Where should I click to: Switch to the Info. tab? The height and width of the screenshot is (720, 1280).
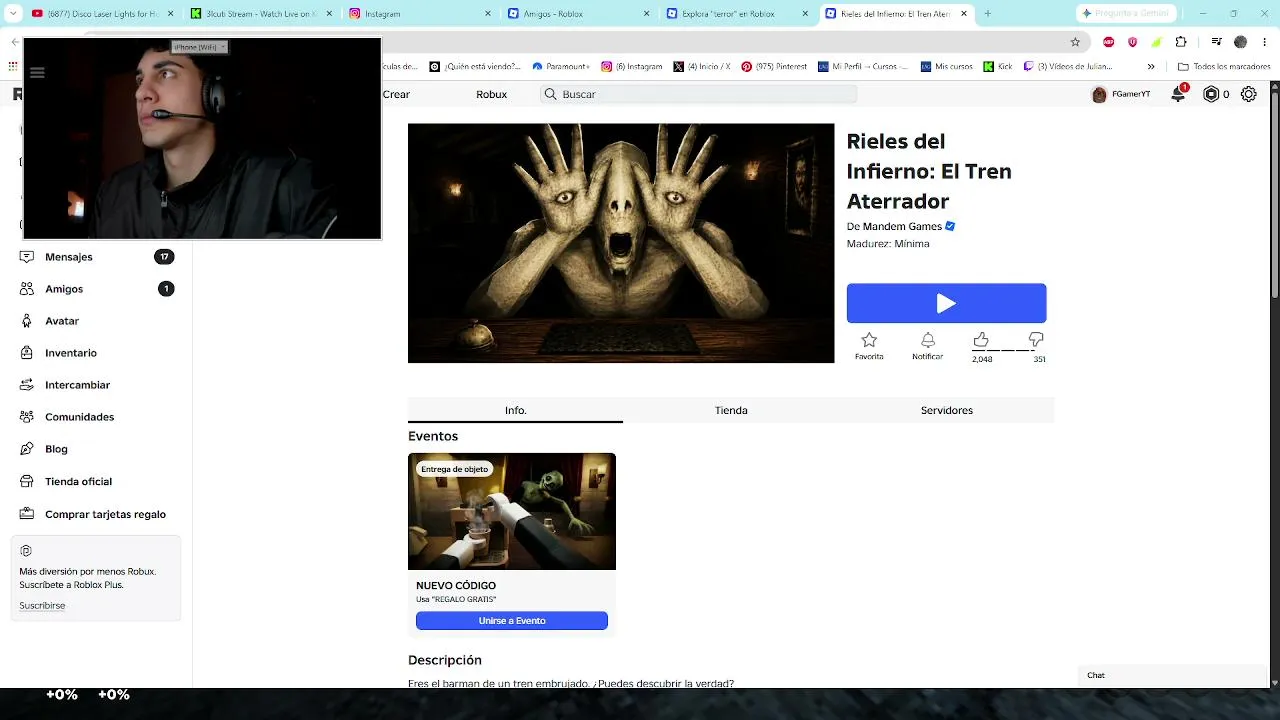[x=515, y=410]
